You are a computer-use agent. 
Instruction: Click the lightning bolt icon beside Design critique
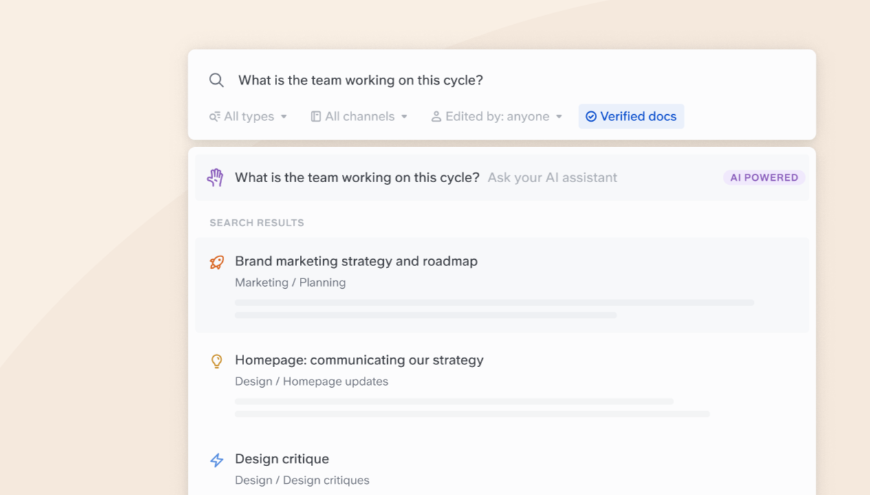217,460
